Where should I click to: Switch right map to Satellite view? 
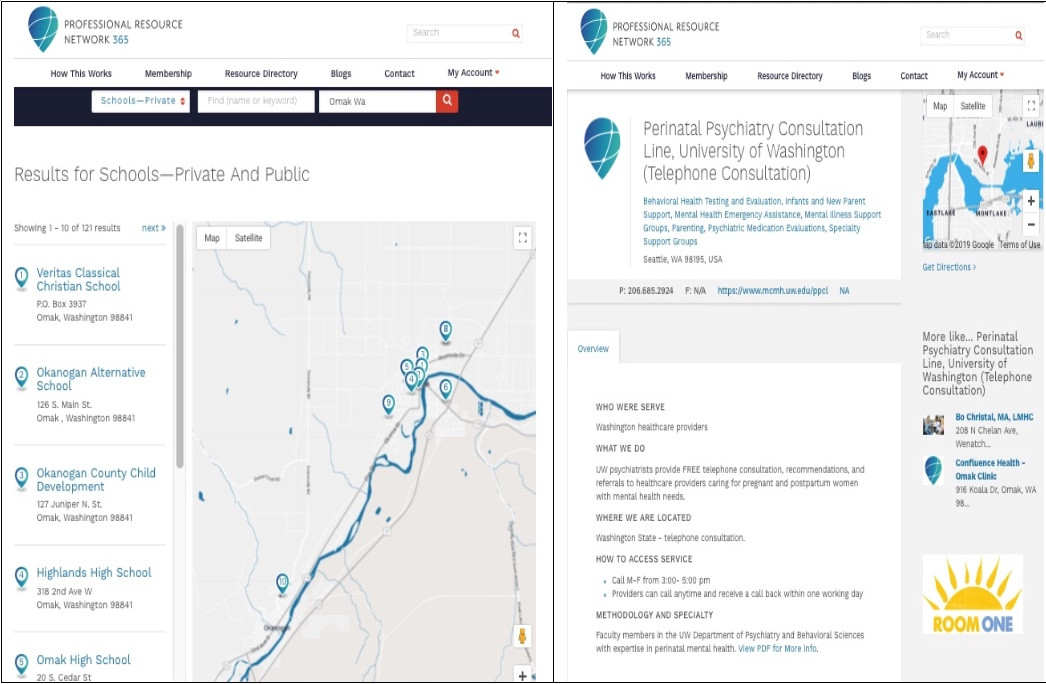972,106
